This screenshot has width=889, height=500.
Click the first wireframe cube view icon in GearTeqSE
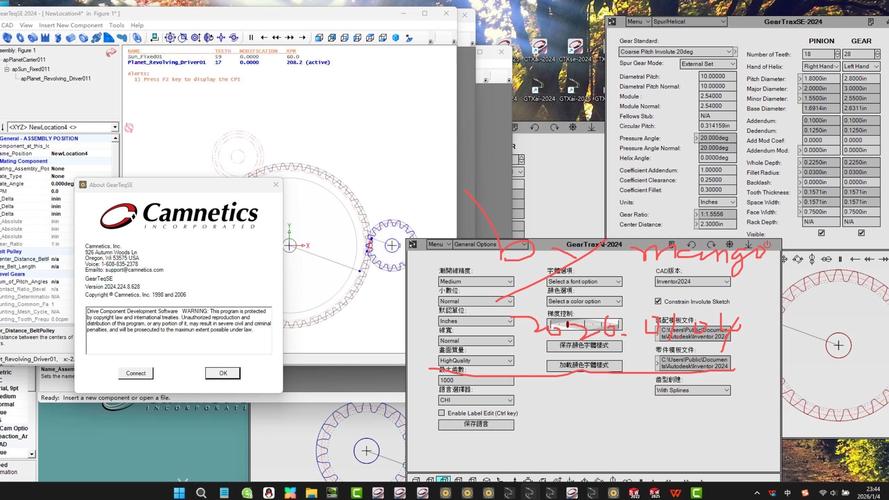tap(319, 37)
